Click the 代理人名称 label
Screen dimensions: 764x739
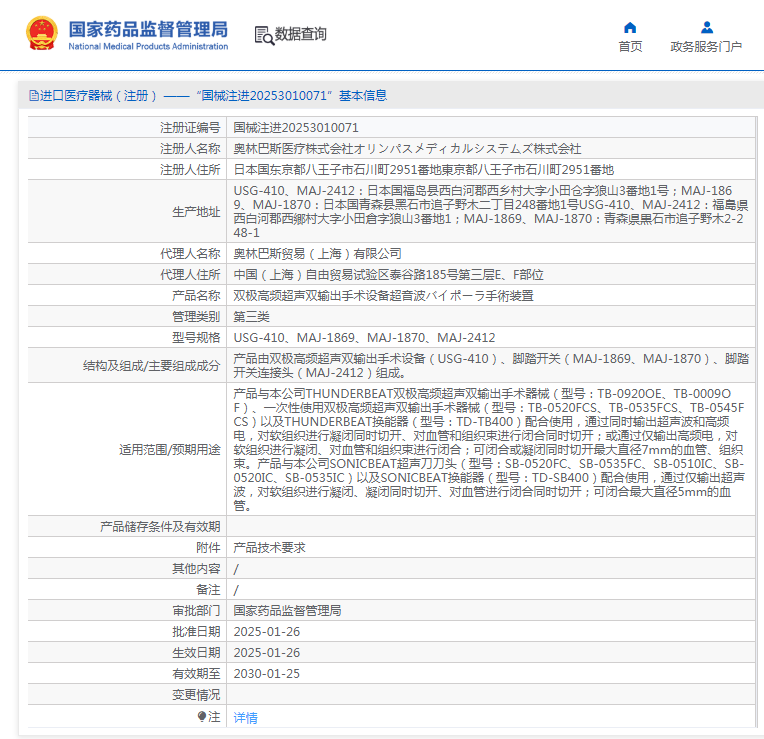190,254
